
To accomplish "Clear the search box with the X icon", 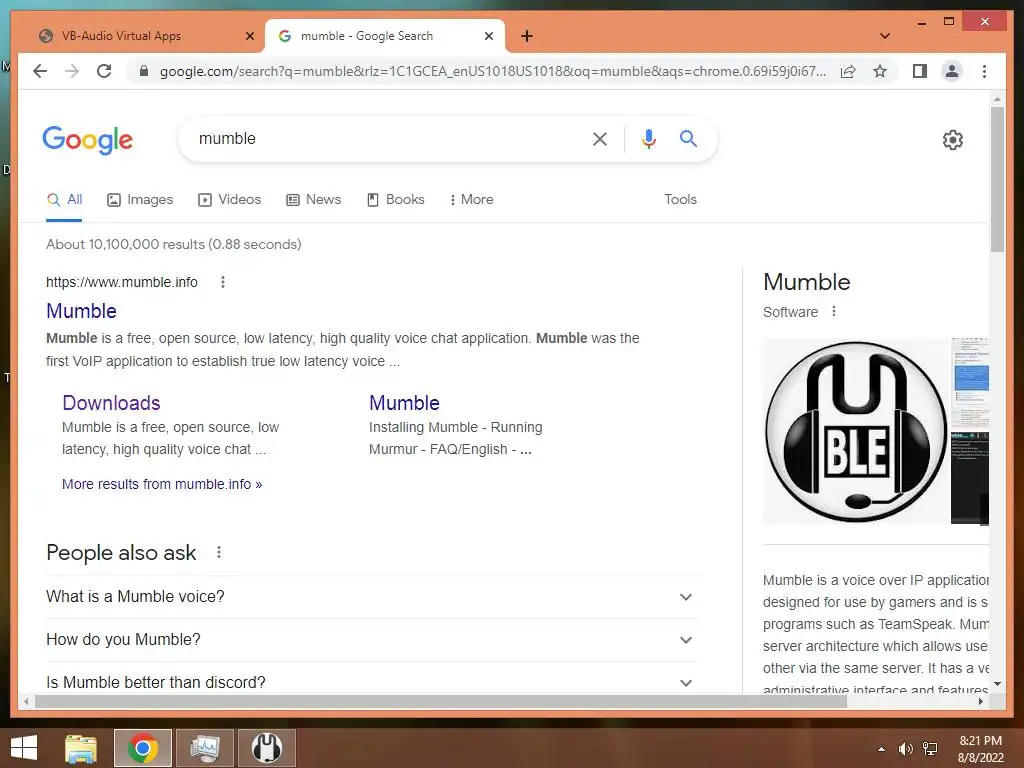I will [x=600, y=138].
